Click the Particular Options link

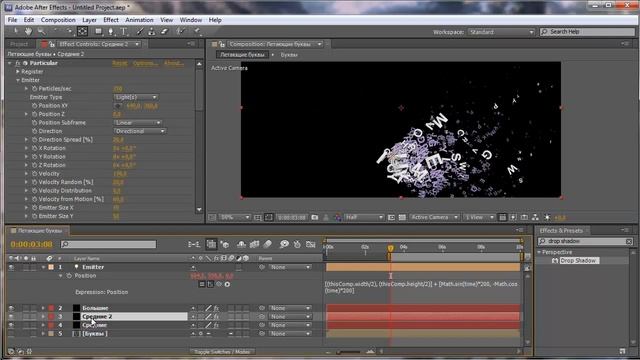pyautogui.click(x=145, y=63)
